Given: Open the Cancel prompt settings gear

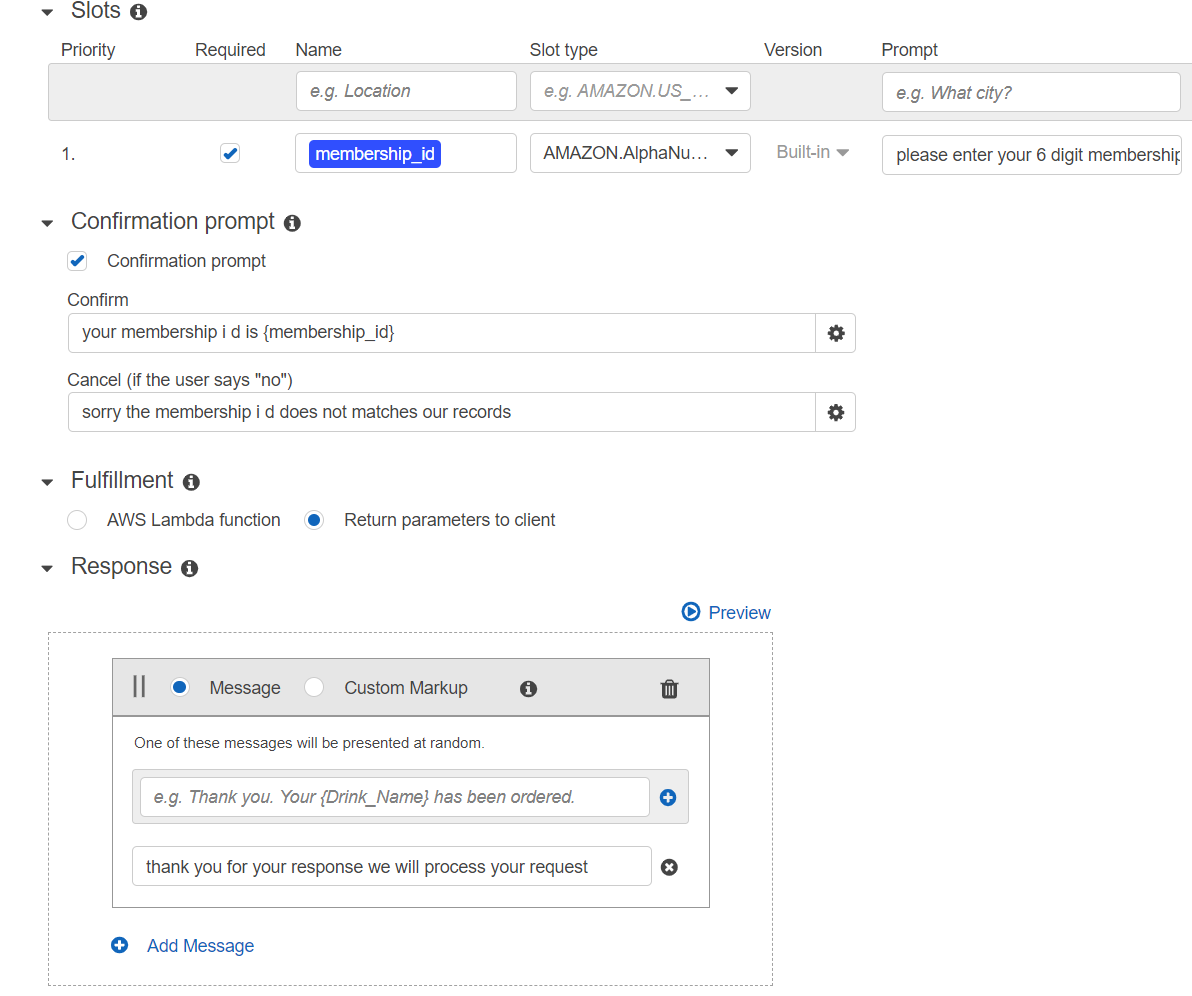Looking at the screenshot, I should click(x=836, y=412).
